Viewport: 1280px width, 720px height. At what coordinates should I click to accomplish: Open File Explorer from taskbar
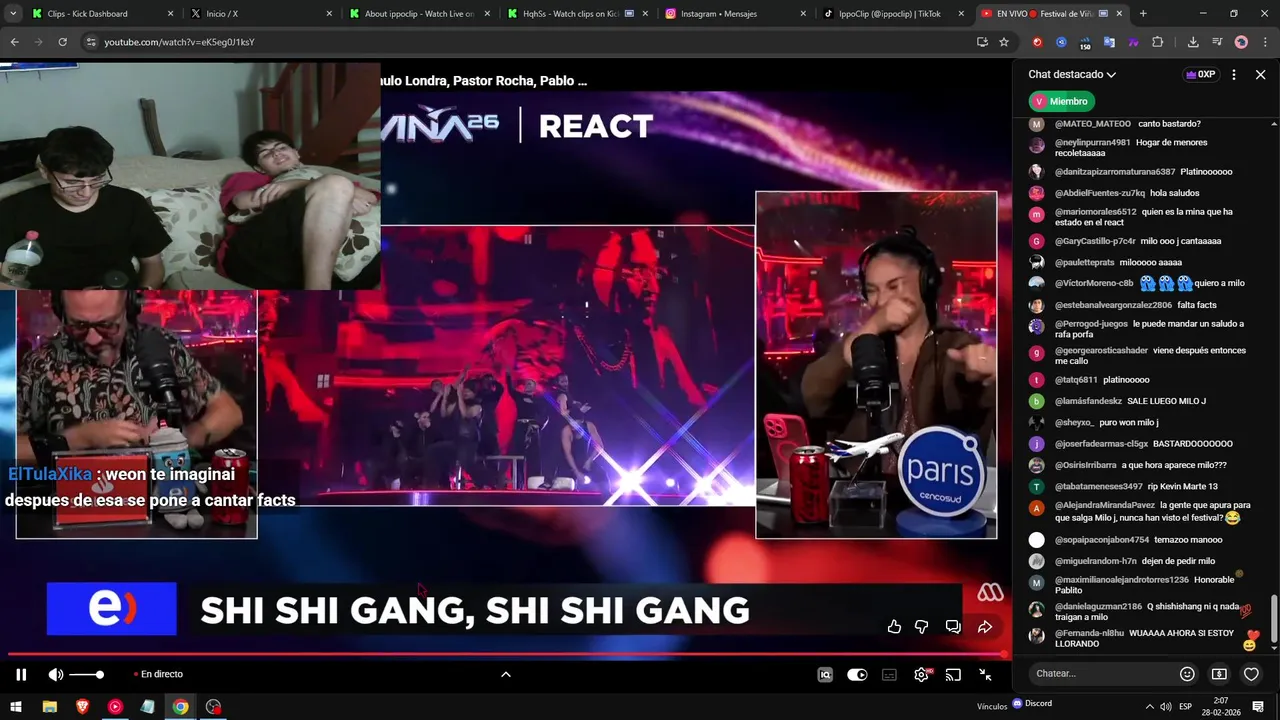(x=49, y=707)
